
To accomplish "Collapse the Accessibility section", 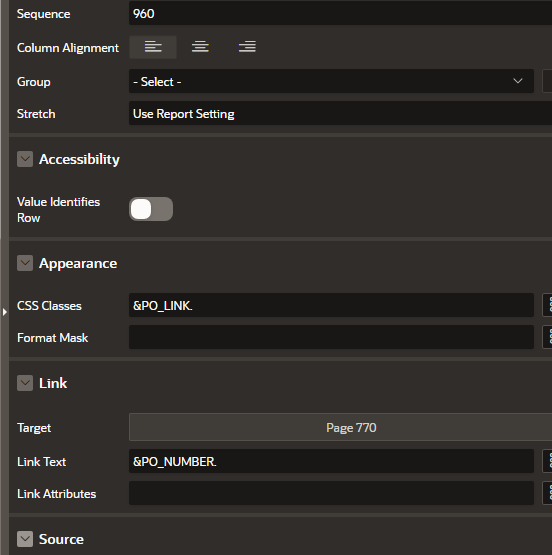I will pos(25,159).
